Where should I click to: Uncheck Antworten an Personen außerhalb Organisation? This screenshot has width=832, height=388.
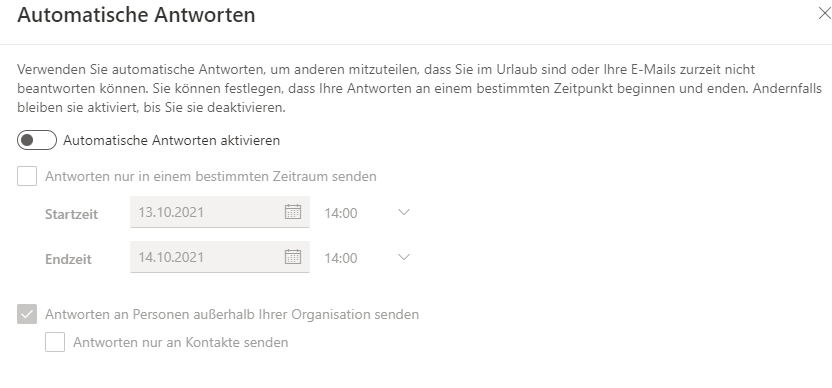(x=27, y=314)
